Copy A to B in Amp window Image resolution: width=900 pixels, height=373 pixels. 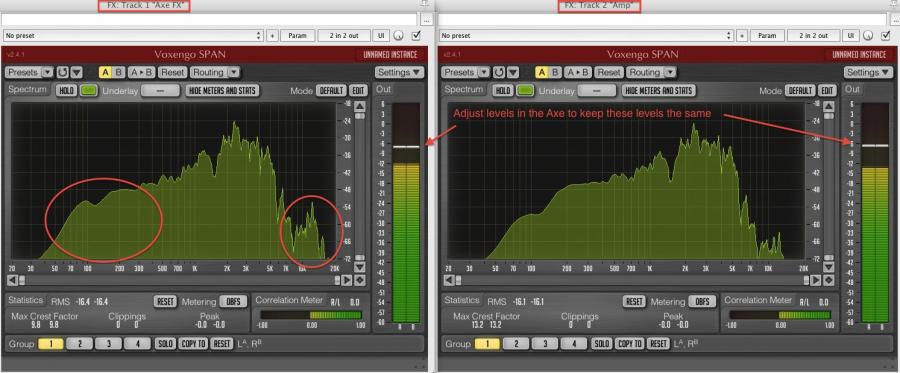point(577,72)
